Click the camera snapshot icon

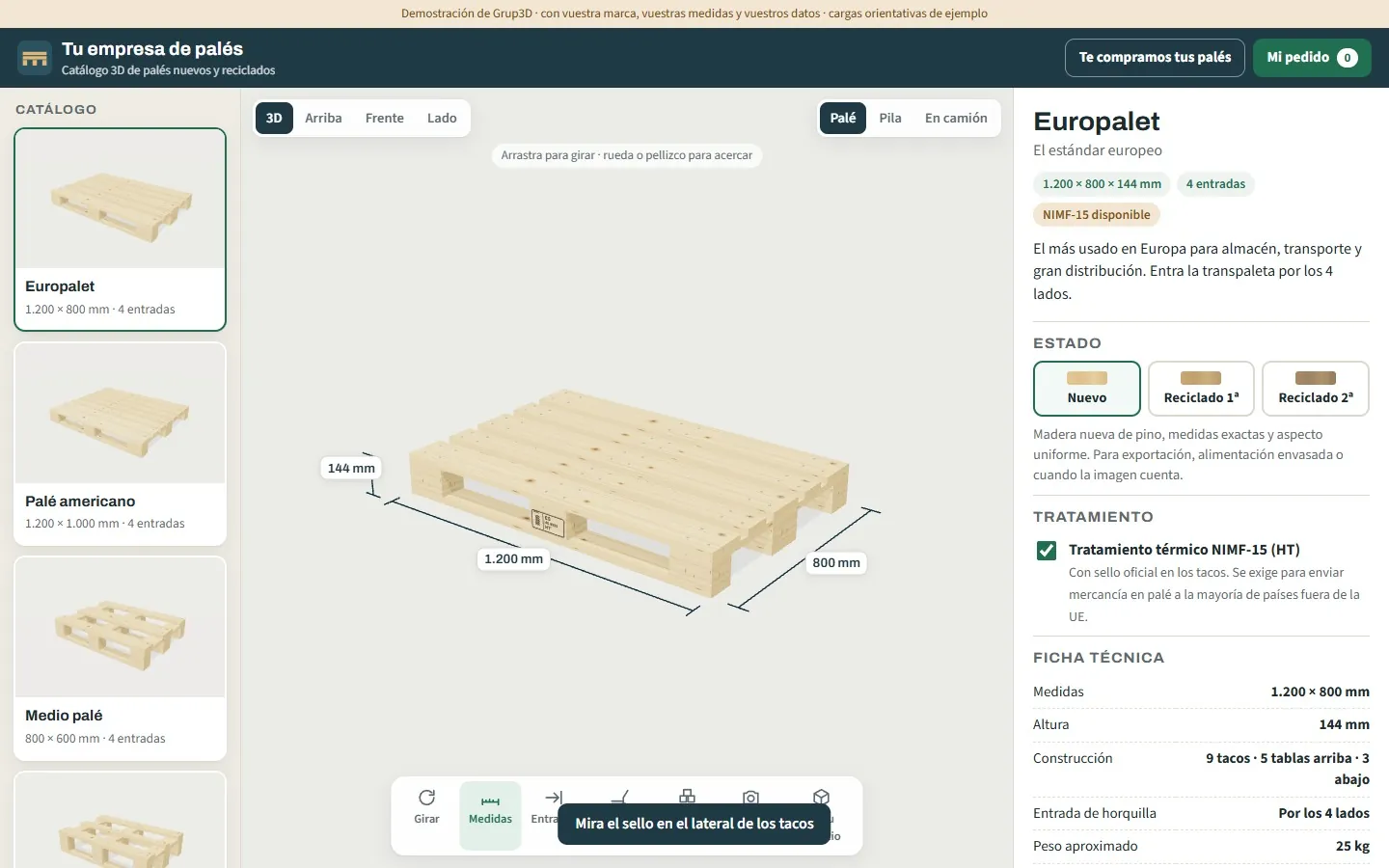click(750, 797)
